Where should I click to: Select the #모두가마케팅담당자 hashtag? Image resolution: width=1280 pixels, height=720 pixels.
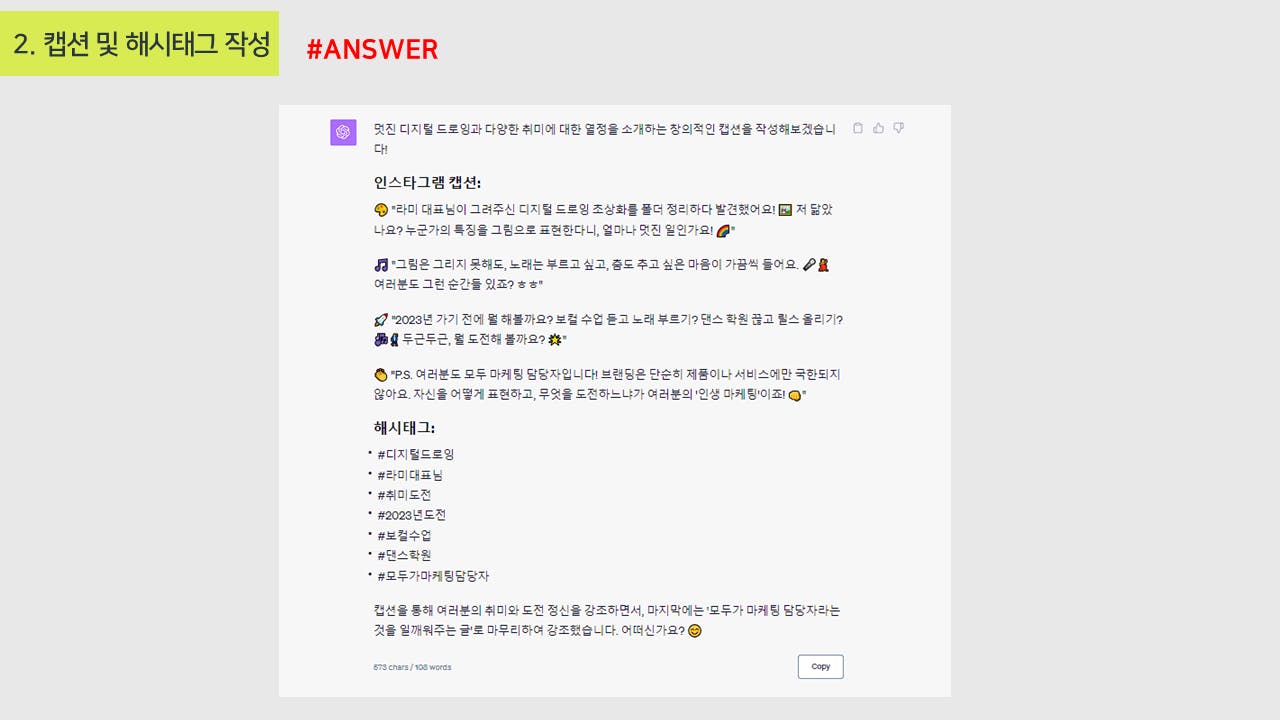pyautogui.click(x=433, y=576)
